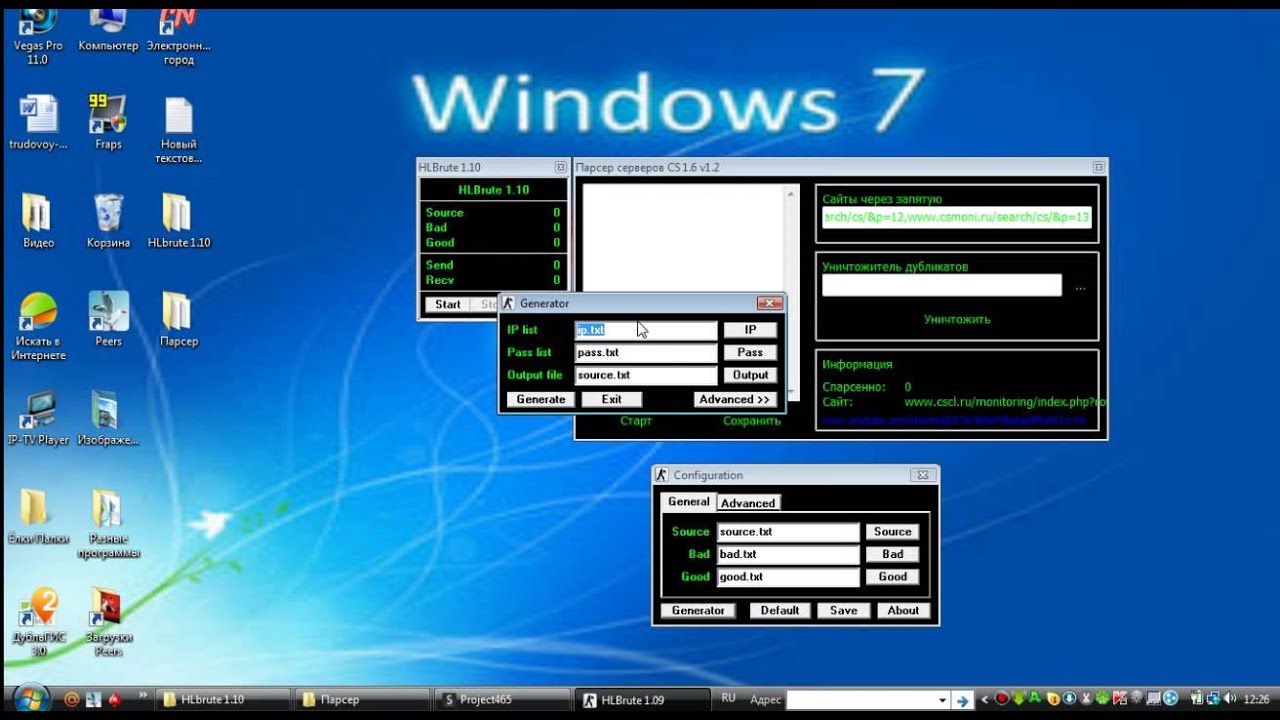Switch to the Advanced tab in Configuration
The height and width of the screenshot is (720, 1280).
[x=748, y=503]
